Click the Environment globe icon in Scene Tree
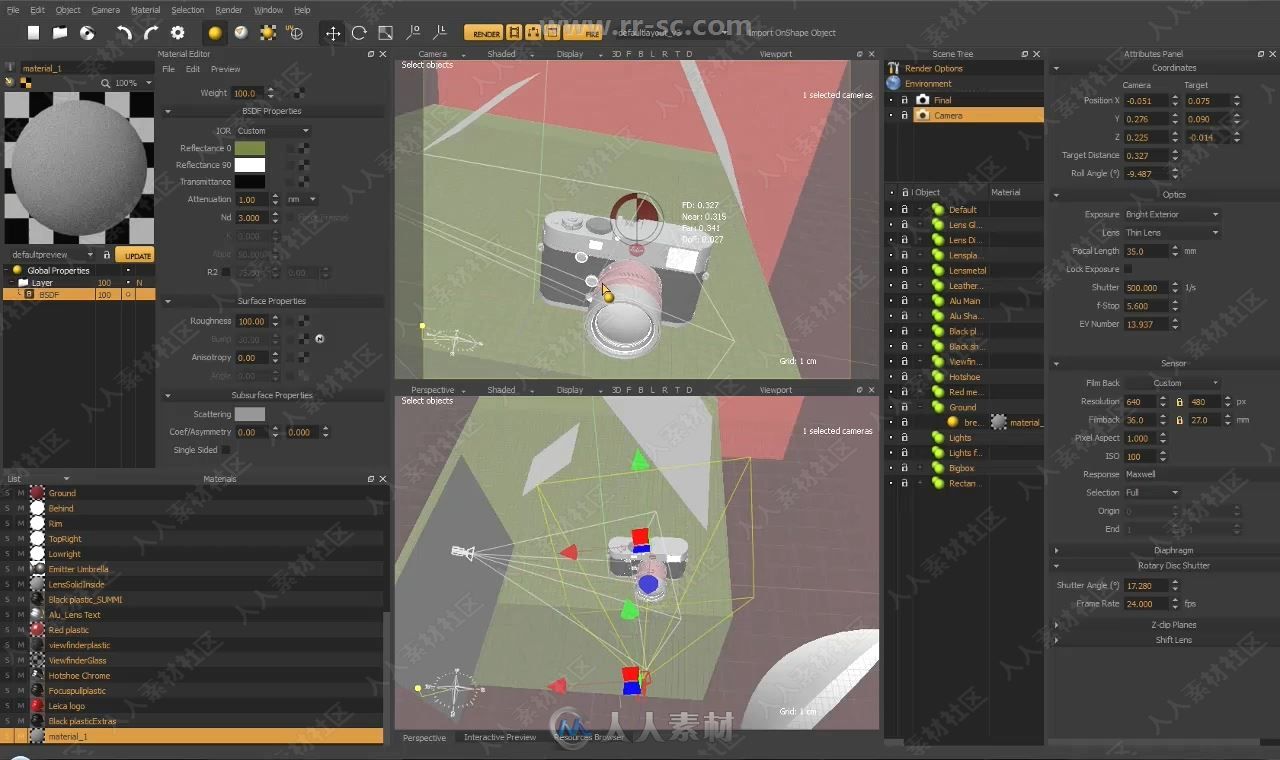Viewport: 1280px width, 760px height. coord(894,84)
